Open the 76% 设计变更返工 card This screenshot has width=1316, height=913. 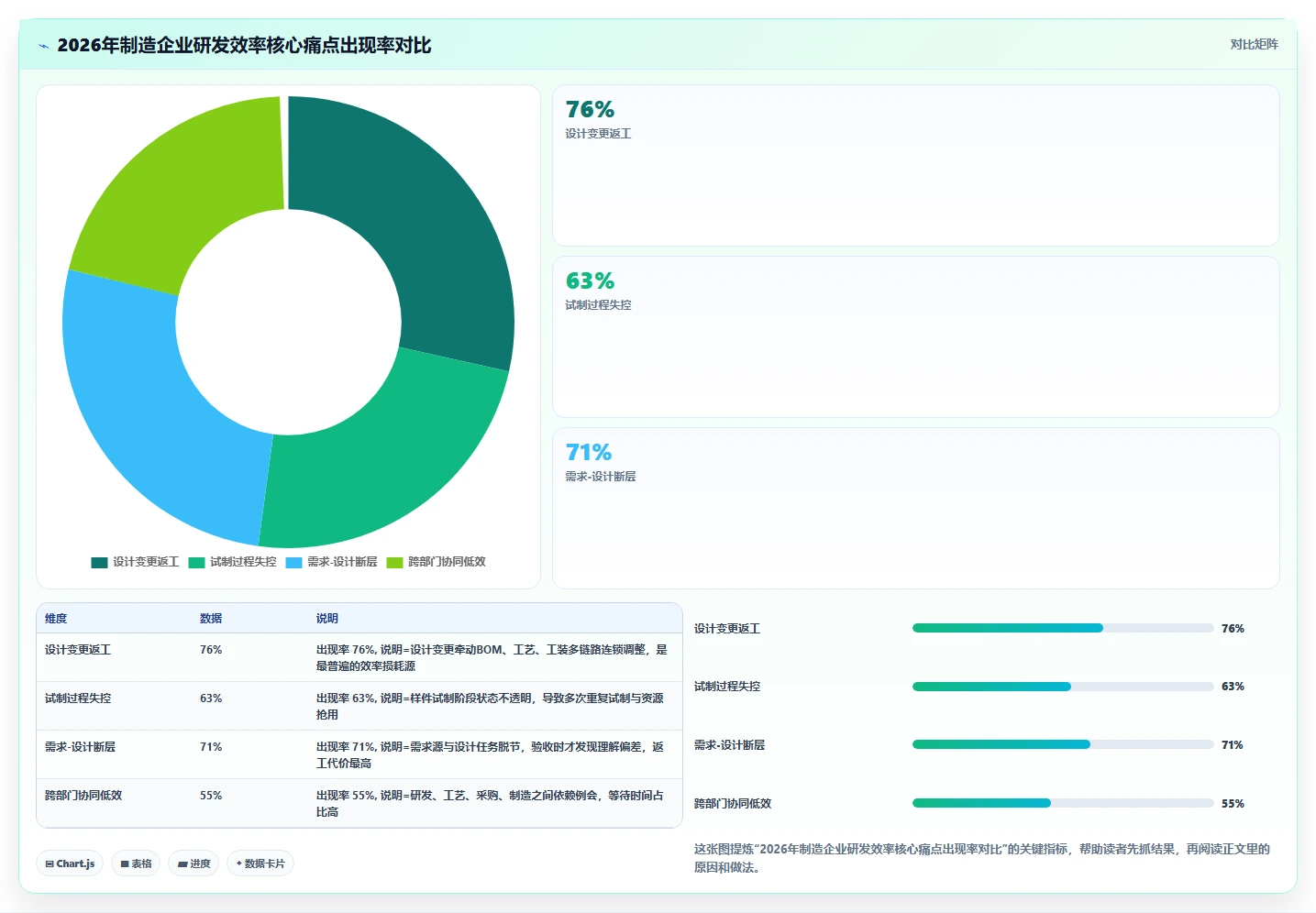pyautogui.click(x=915, y=165)
